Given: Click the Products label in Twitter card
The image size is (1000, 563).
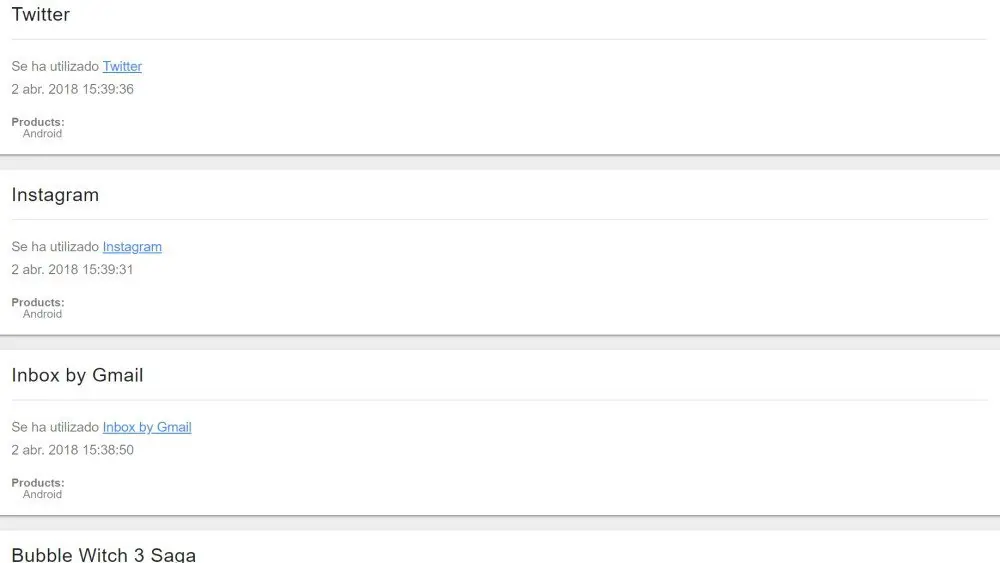Looking at the screenshot, I should point(38,122).
